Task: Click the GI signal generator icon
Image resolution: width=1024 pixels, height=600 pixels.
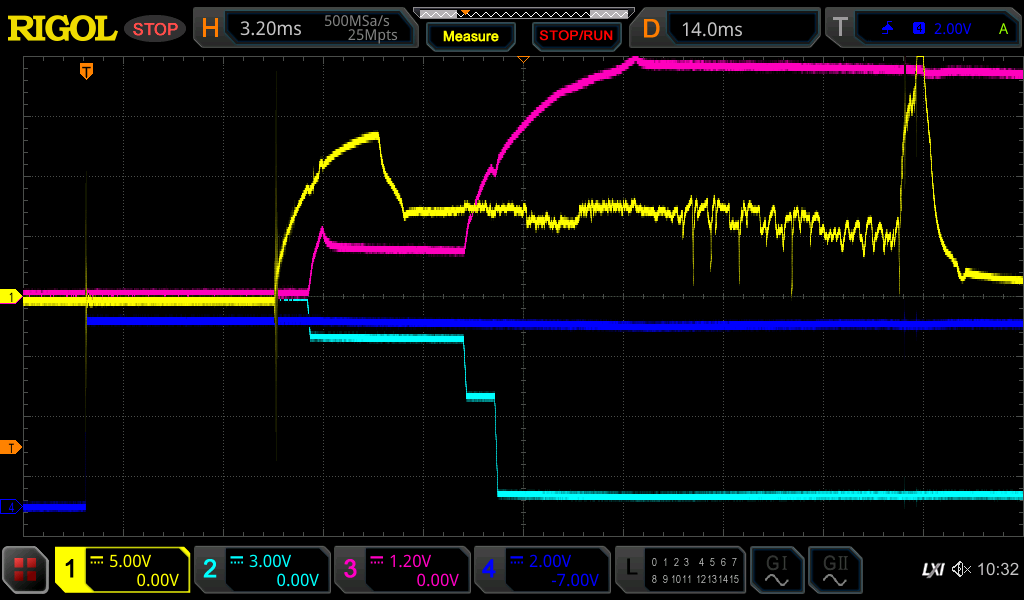Action: click(x=777, y=570)
